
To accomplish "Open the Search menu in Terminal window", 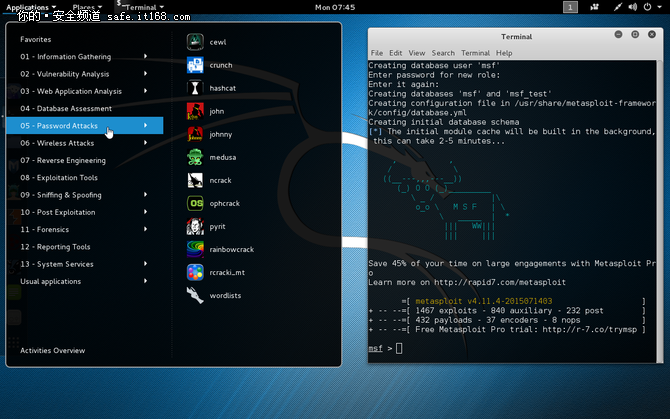I will tap(443, 53).
